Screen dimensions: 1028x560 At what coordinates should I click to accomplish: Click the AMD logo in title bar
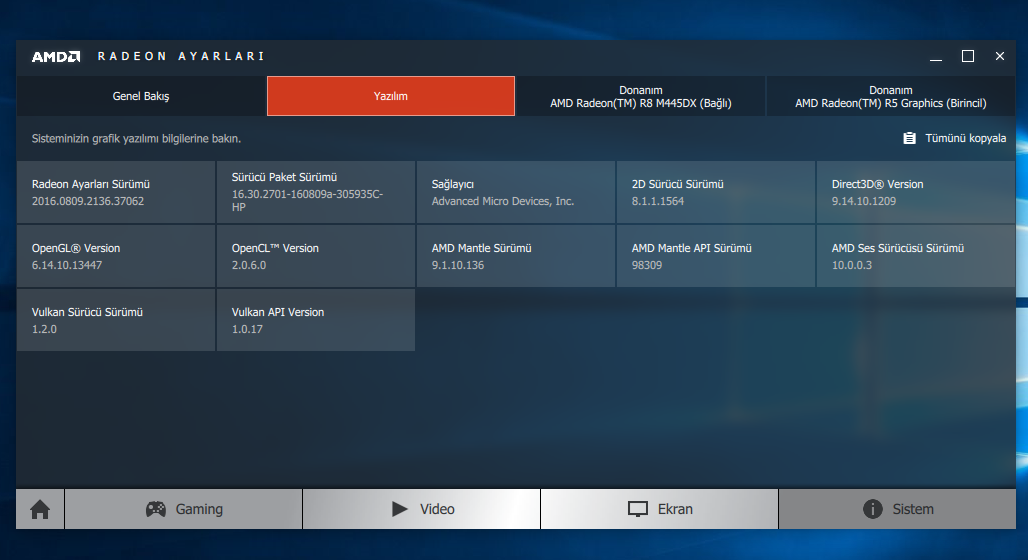[x=56, y=56]
